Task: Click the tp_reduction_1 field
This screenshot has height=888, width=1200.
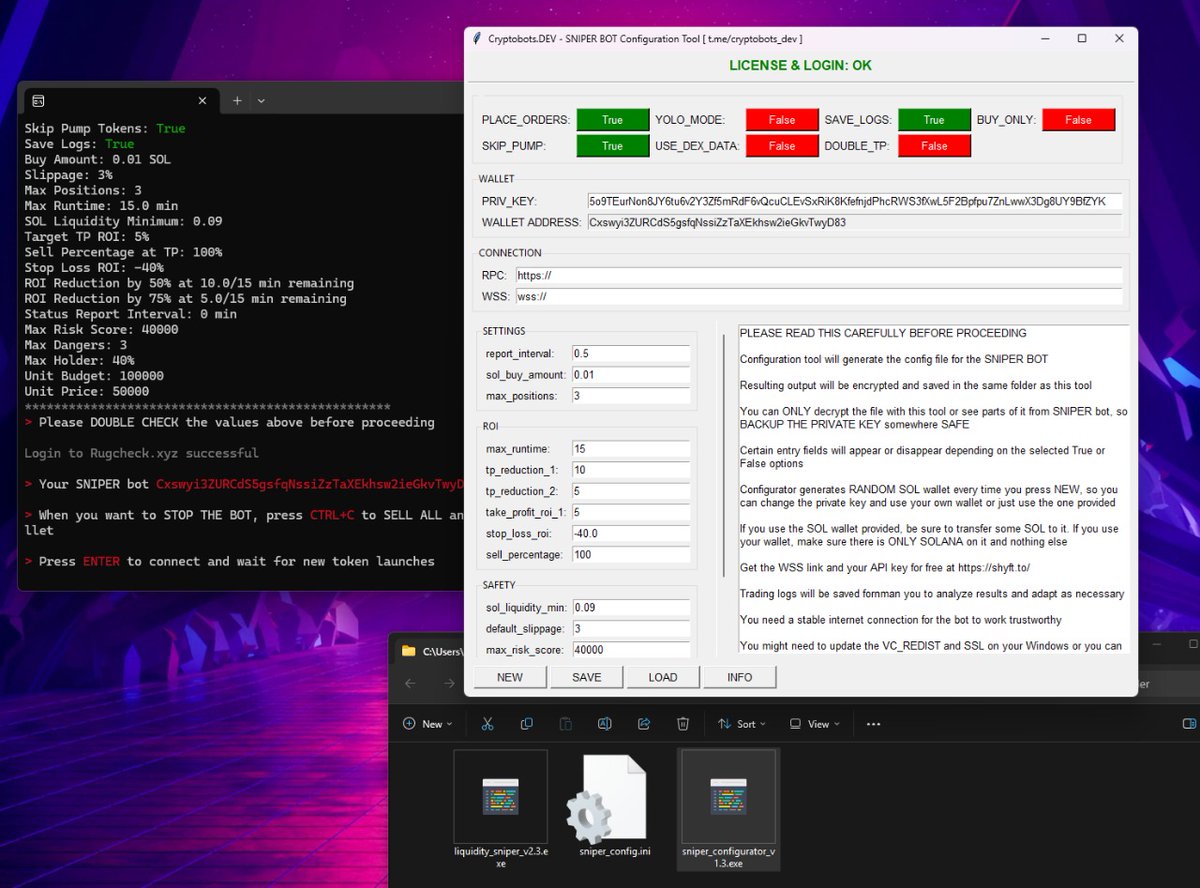Action: point(631,469)
